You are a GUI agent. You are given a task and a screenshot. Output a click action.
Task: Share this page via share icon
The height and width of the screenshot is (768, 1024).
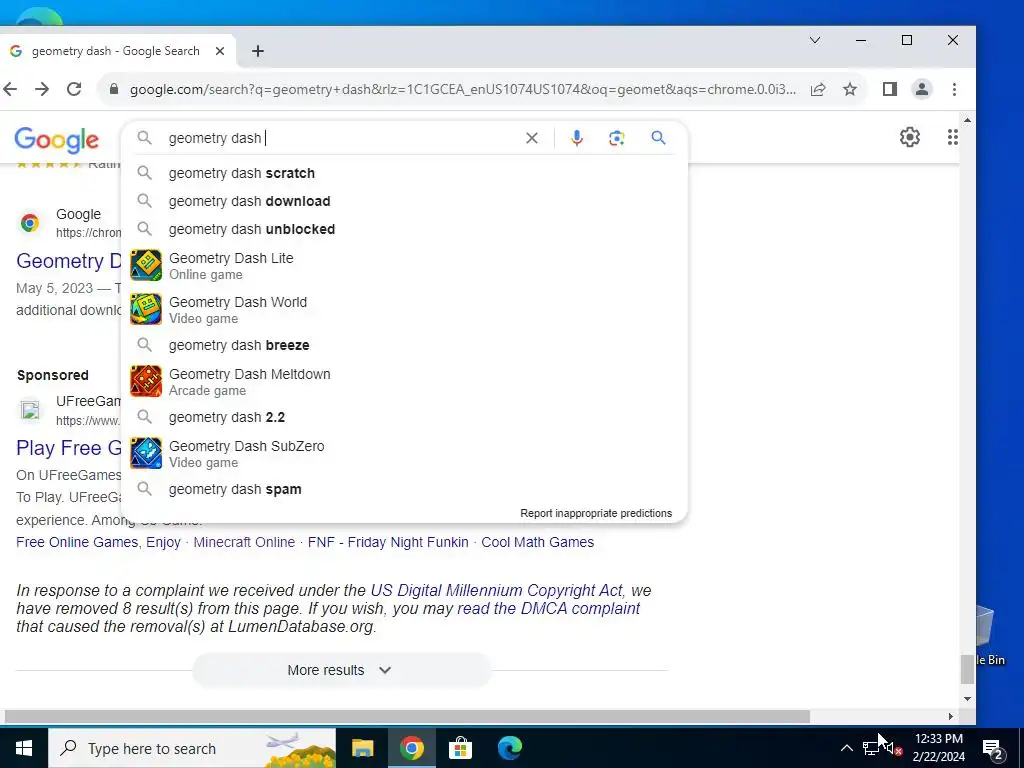(x=818, y=89)
